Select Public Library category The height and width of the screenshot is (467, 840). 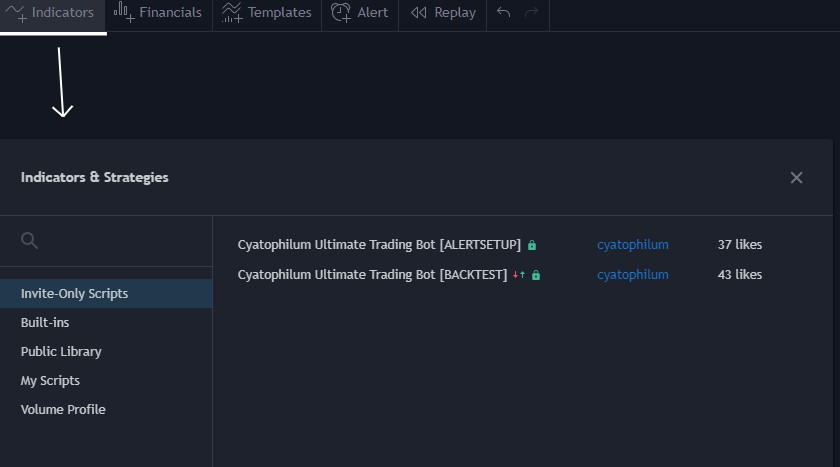point(106,351)
